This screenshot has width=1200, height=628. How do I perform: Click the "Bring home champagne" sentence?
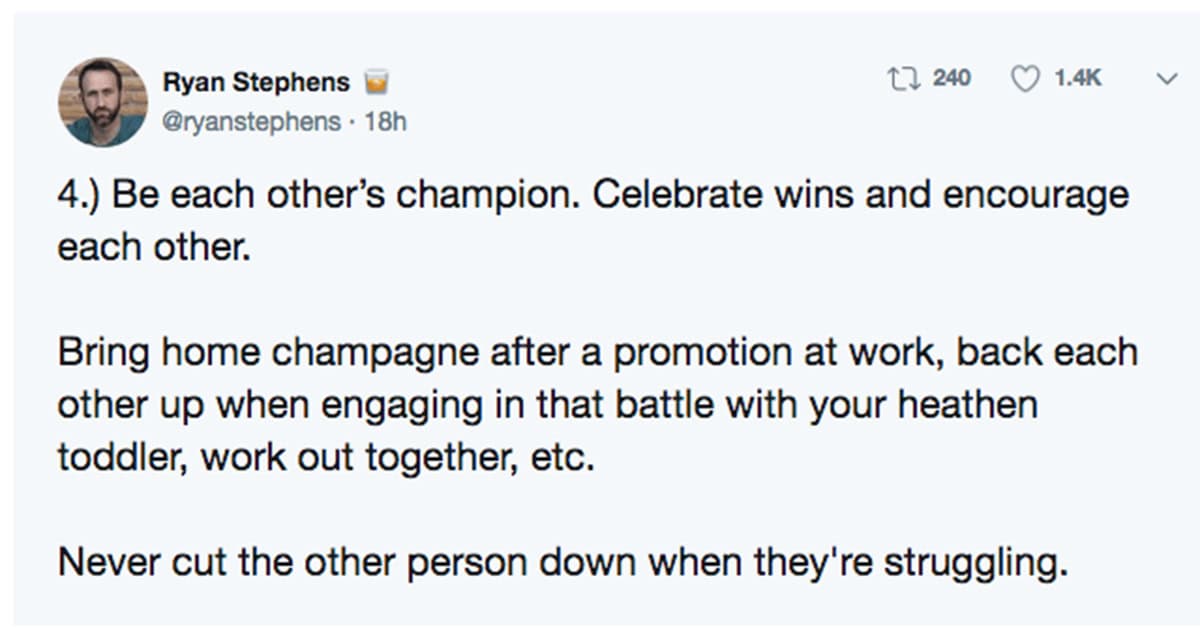tap(597, 406)
